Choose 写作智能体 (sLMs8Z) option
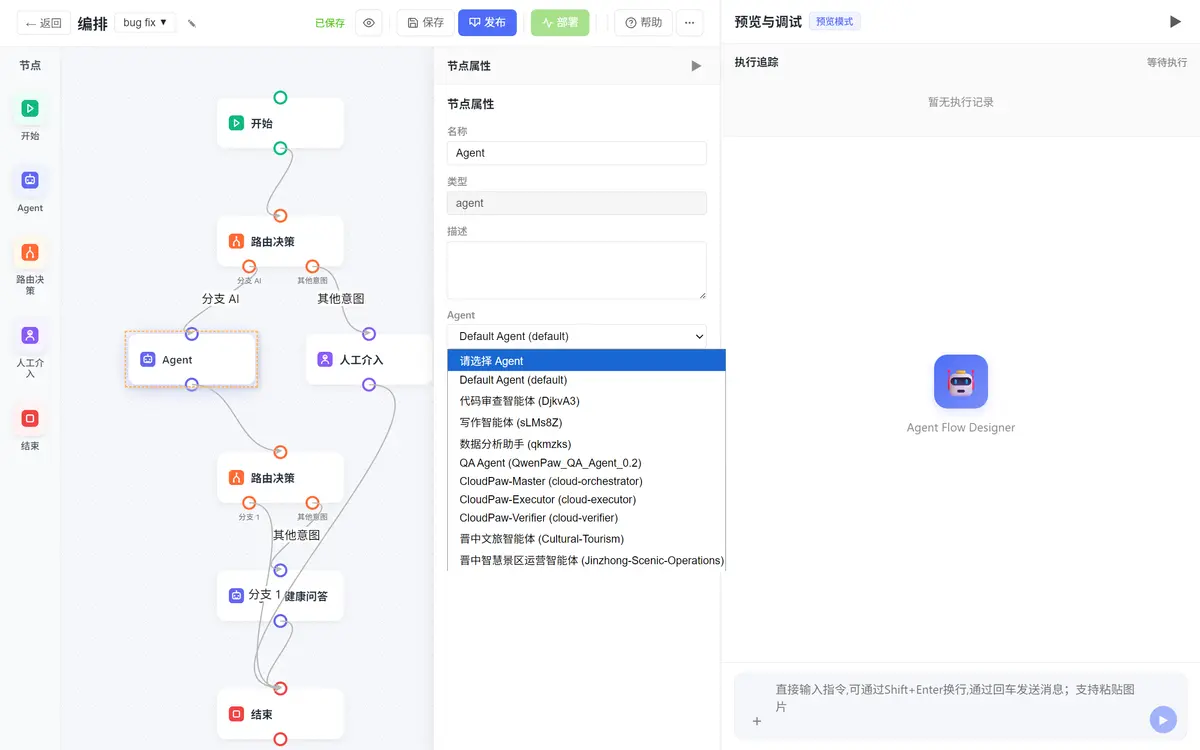This screenshot has height=750, width=1200. [586, 423]
